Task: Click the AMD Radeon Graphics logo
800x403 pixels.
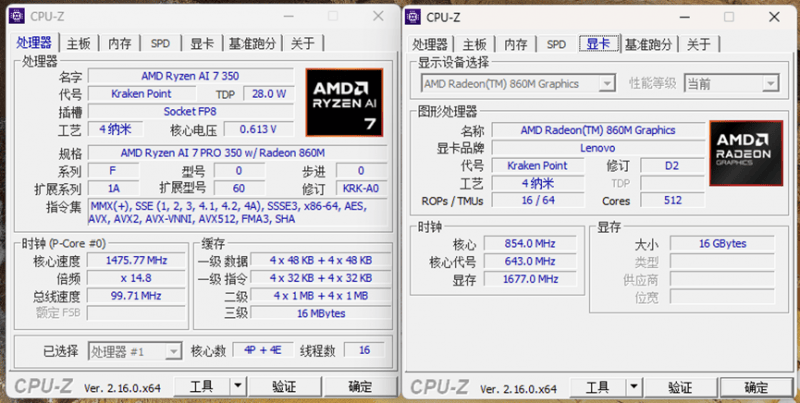Action: point(742,155)
